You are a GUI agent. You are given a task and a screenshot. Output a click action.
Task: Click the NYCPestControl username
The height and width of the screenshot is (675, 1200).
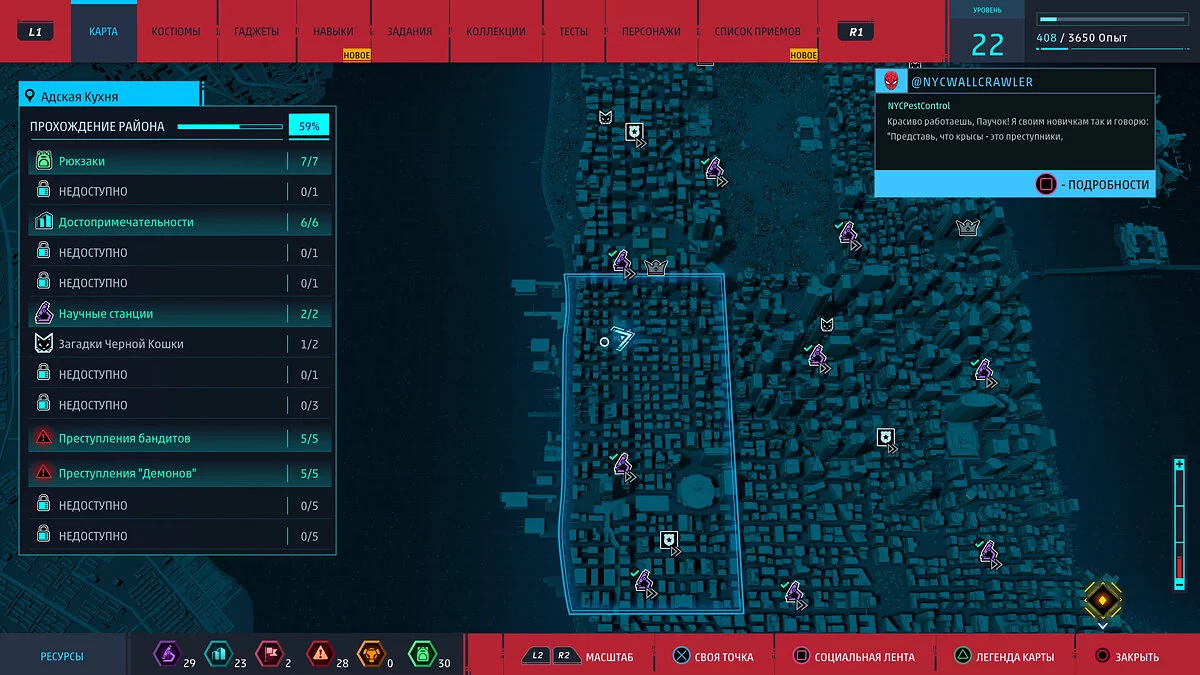pyautogui.click(x=919, y=105)
